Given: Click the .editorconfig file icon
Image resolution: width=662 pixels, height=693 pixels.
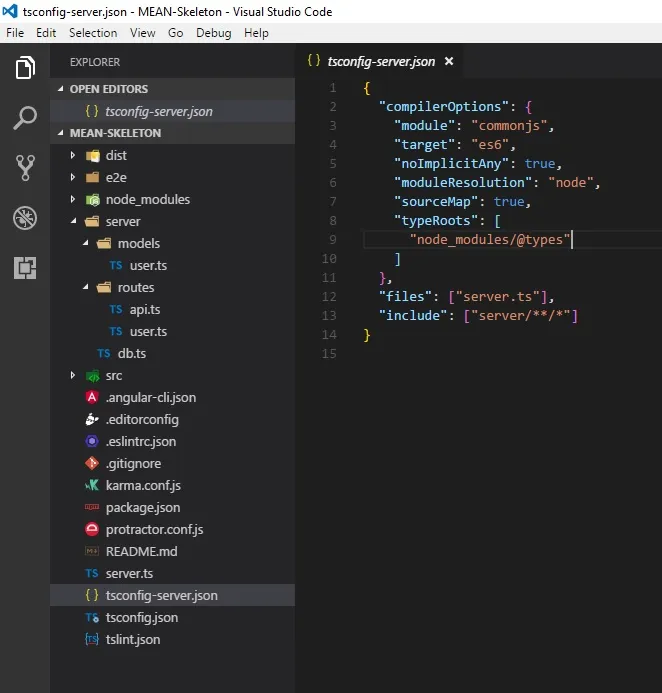Looking at the screenshot, I should point(92,419).
